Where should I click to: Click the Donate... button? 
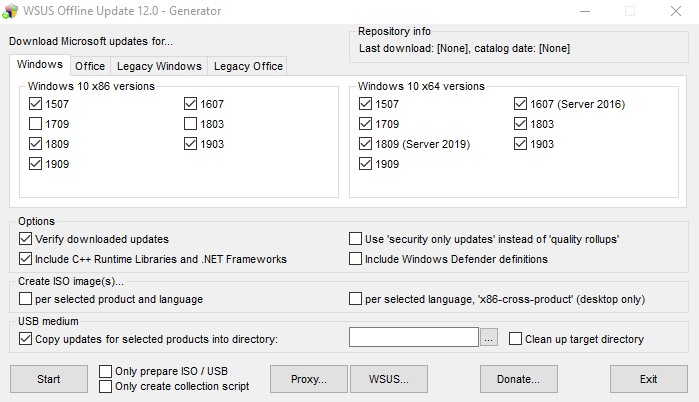(518, 379)
